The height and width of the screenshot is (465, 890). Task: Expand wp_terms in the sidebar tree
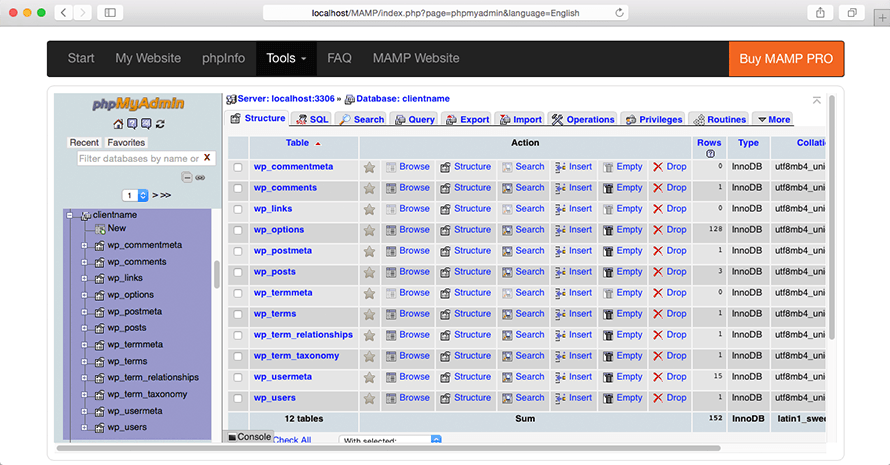point(84,362)
